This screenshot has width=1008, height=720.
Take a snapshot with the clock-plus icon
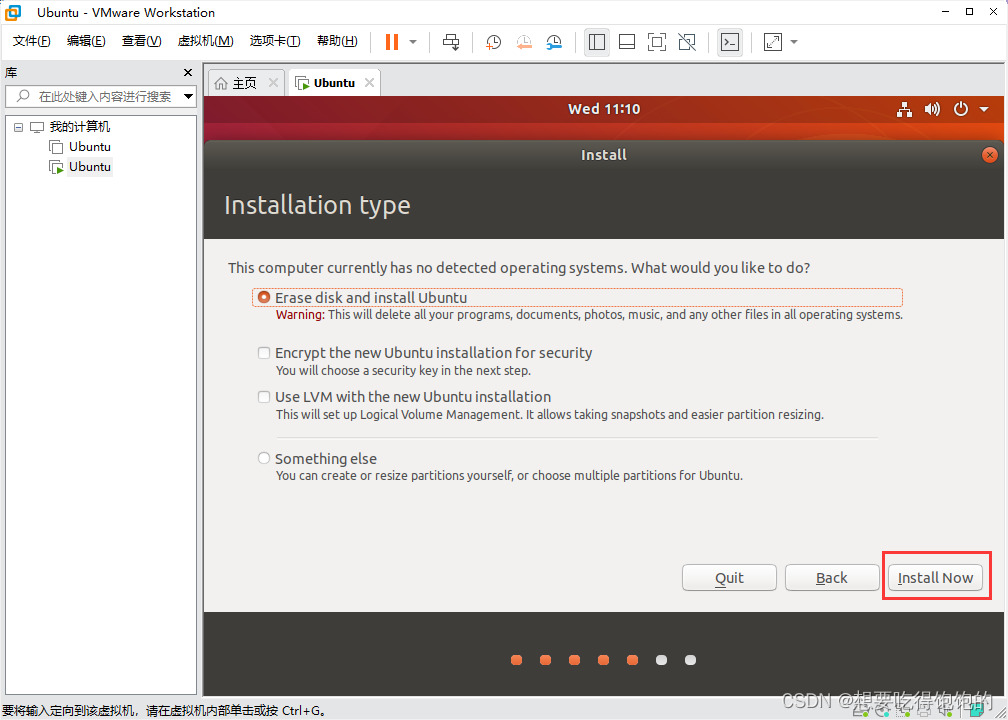pos(493,42)
